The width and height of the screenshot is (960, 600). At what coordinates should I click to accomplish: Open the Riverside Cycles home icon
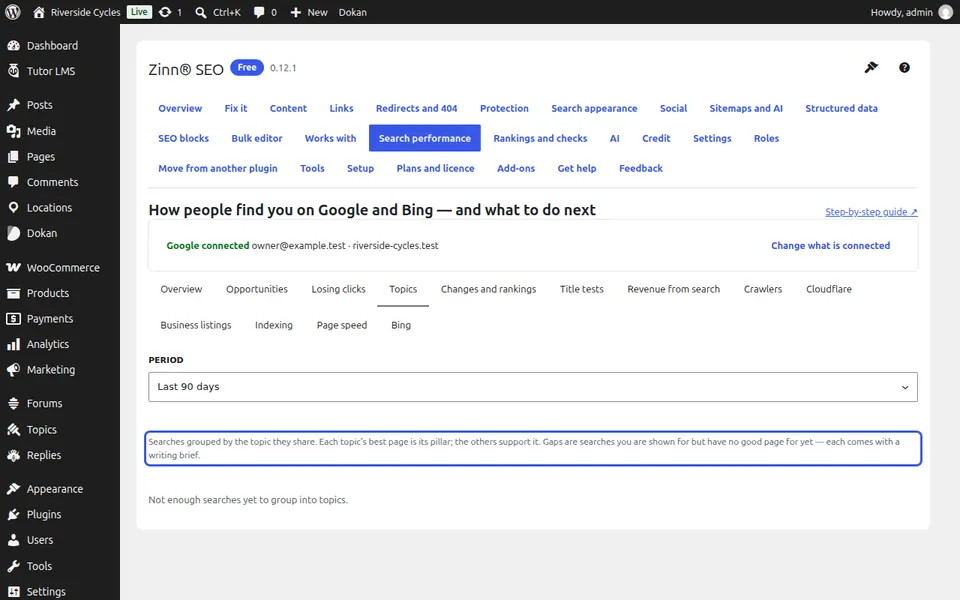39,12
